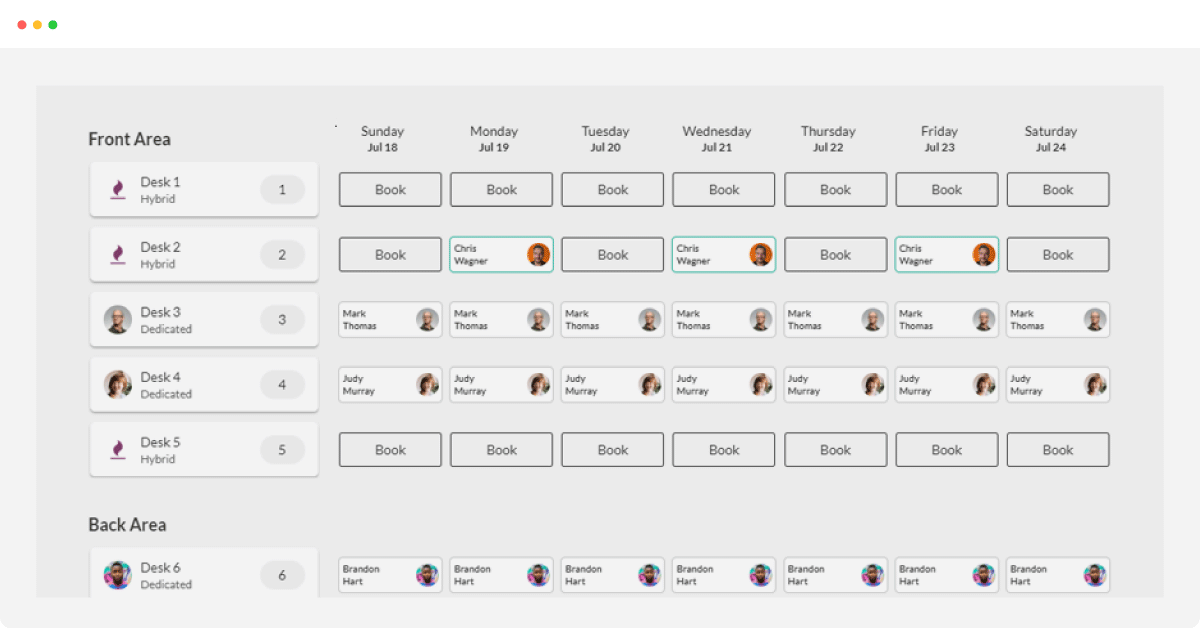
Task: Book Desk 2 for Tuesday Jul 20
Action: (612, 255)
